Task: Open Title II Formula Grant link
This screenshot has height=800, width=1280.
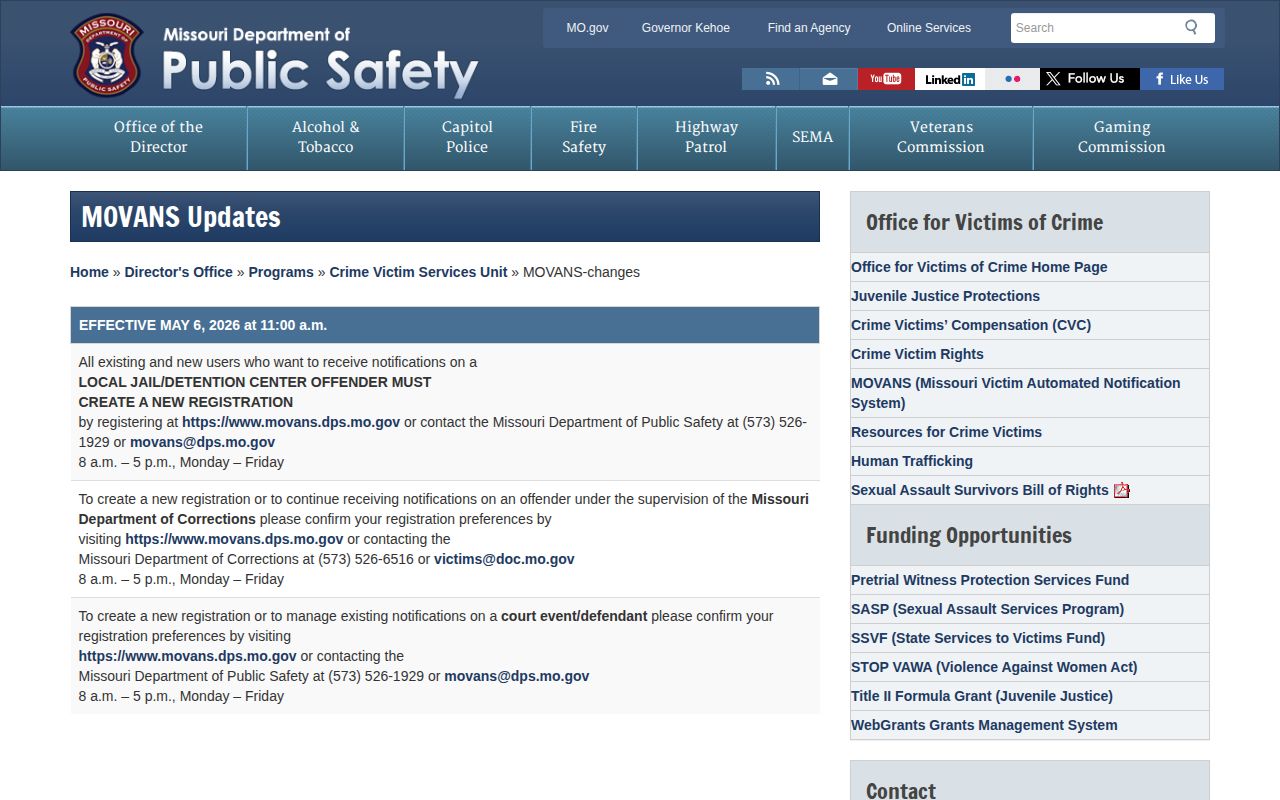Action: (982, 696)
